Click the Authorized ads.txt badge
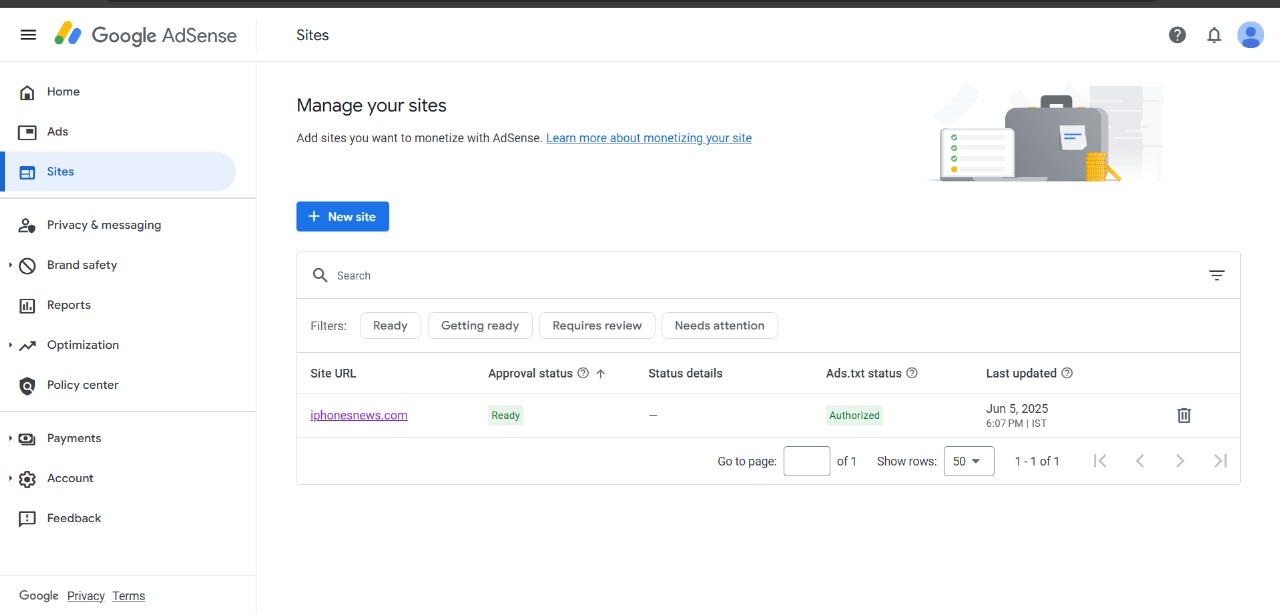The width and height of the screenshot is (1280, 614). [x=855, y=415]
